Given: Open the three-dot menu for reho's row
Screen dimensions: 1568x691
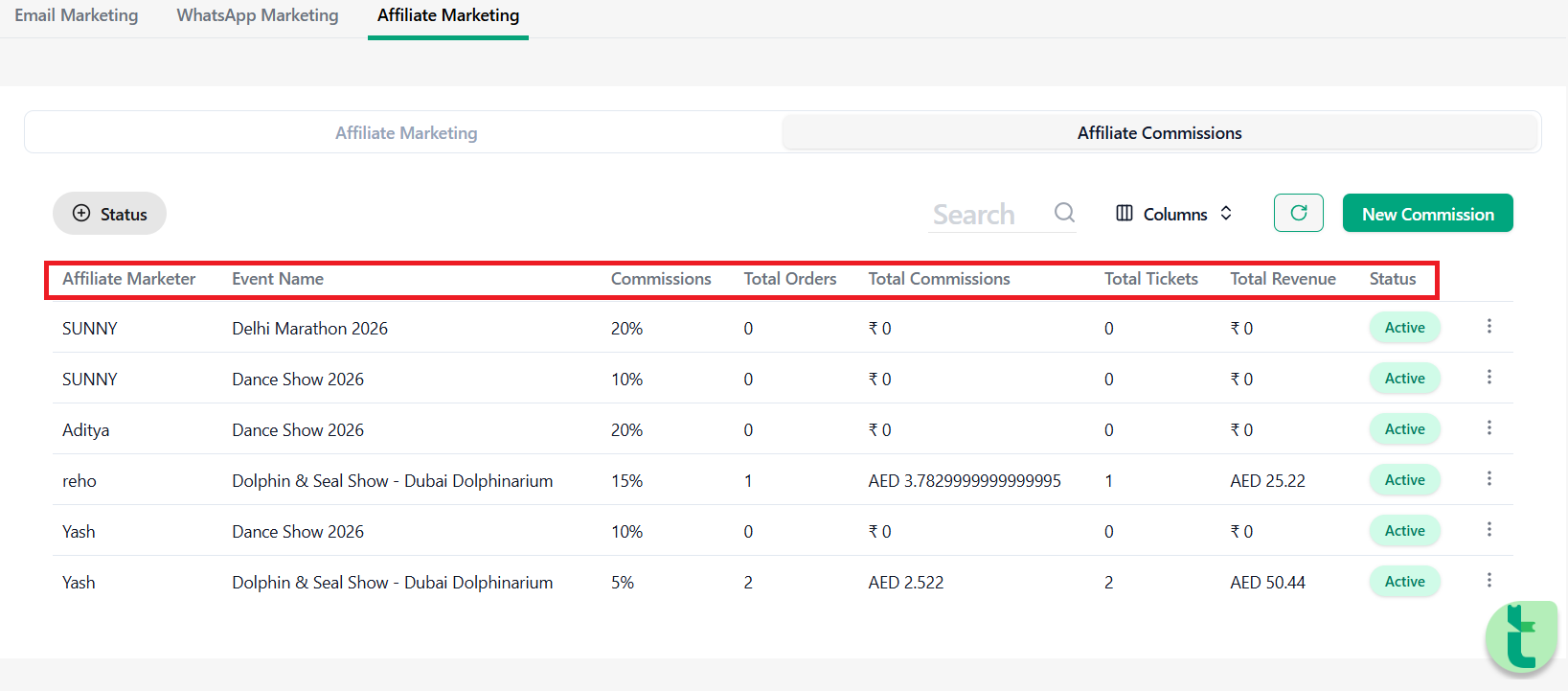Looking at the screenshot, I should [x=1488, y=479].
